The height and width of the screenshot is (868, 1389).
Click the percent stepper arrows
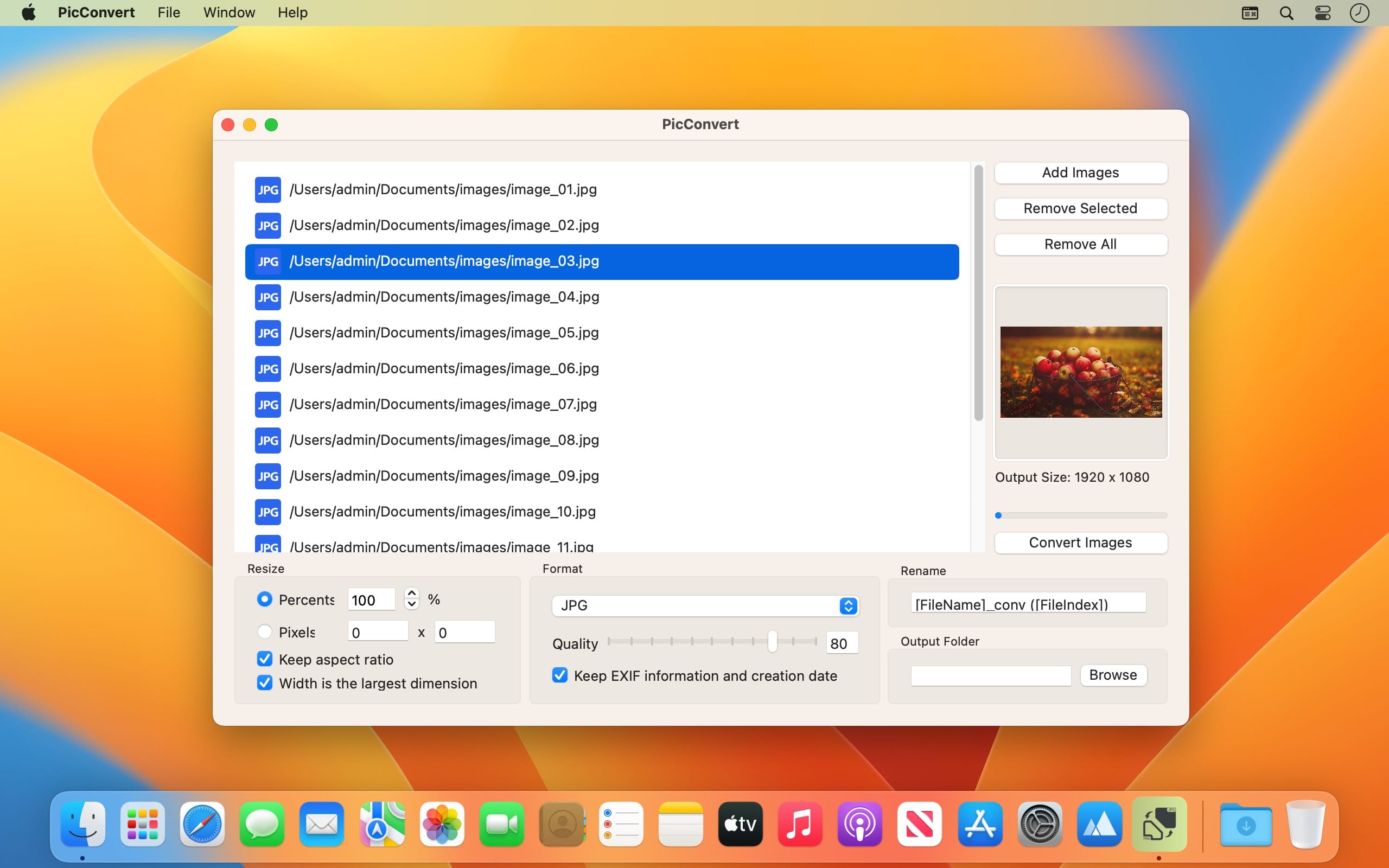click(411, 599)
